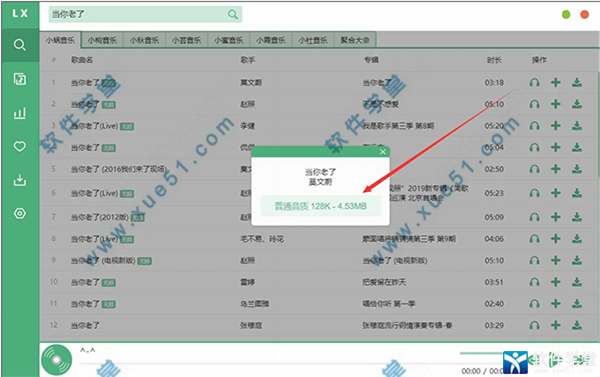This screenshot has height=377, width=600.
Task: Click the 时长 column header
Action: coord(494,60)
